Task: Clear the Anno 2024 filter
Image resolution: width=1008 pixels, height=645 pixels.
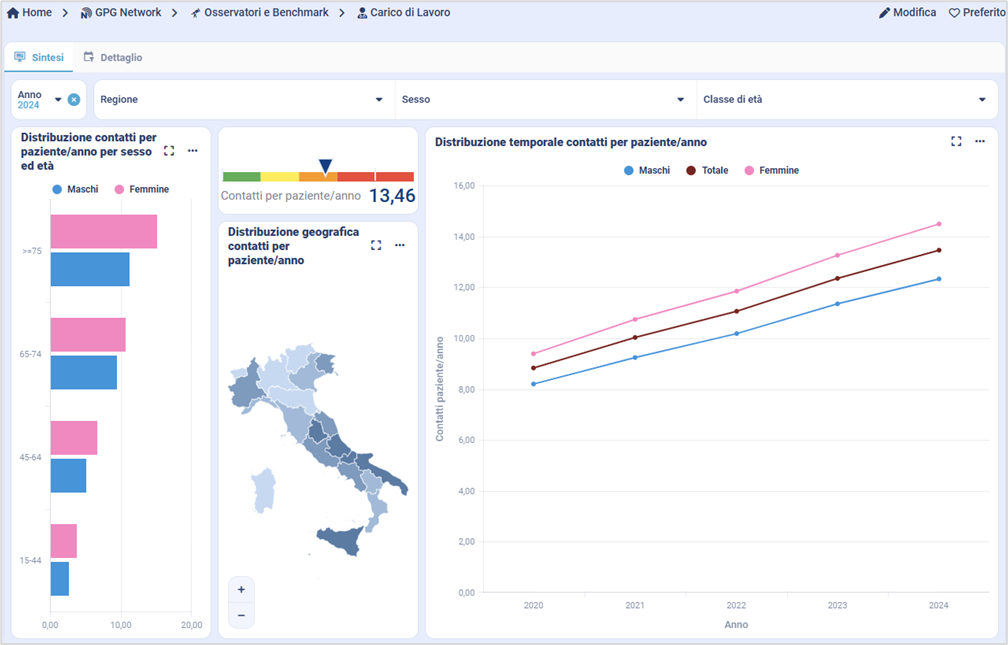Action: pyautogui.click(x=74, y=100)
